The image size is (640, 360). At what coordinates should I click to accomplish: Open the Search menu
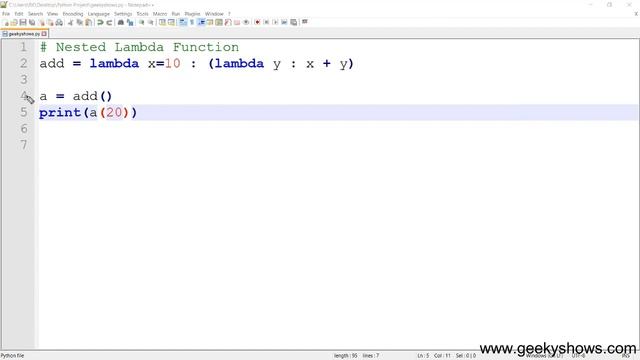pos(35,14)
